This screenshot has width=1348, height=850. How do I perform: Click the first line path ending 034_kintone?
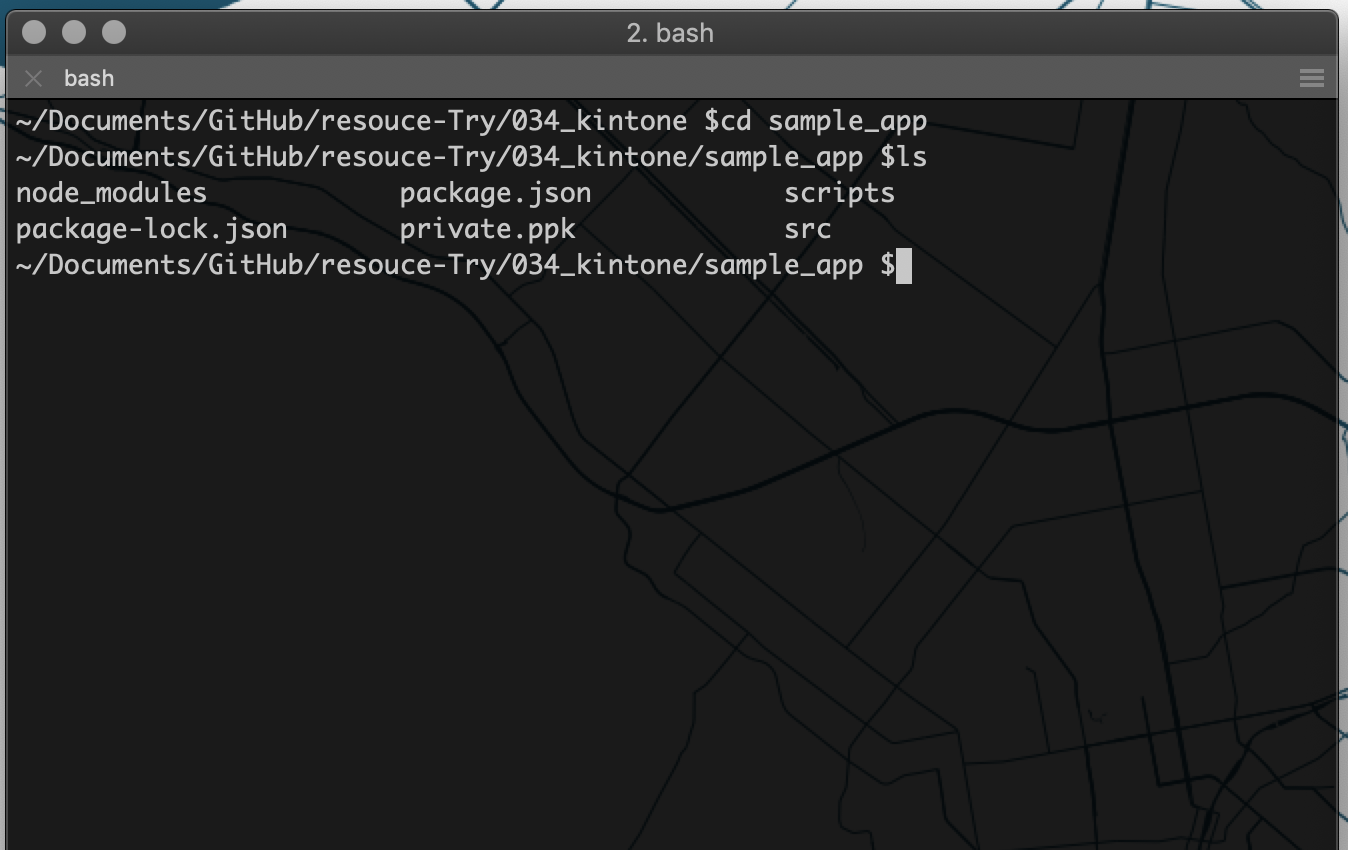coord(352,122)
